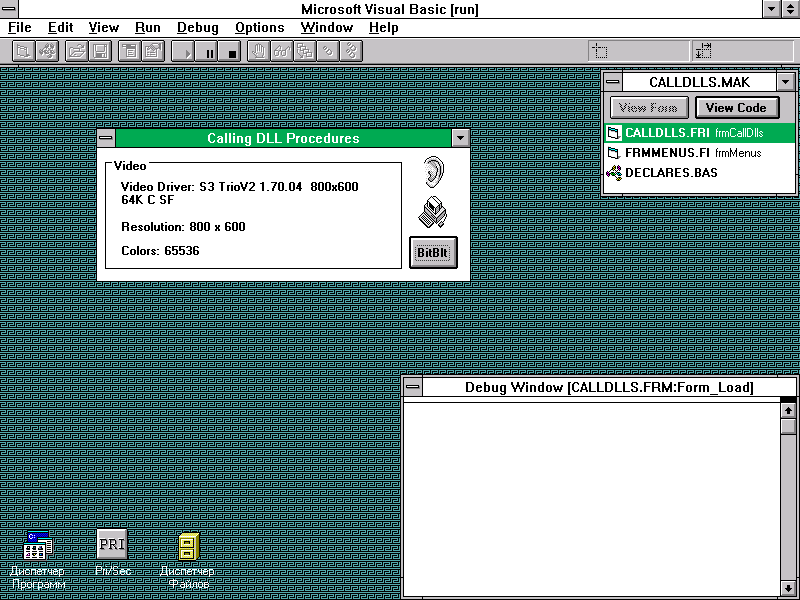Viewport: 800px width, 600px height.
Task: Click the DECLARES.BAS module icon
Action: [x=614, y=173]
